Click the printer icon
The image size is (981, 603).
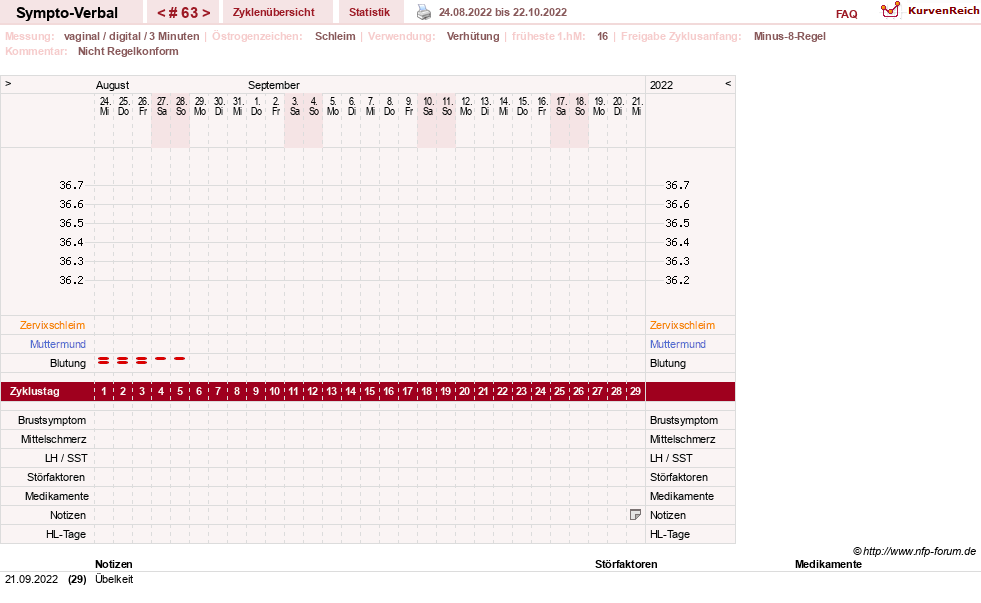point(424,13)
